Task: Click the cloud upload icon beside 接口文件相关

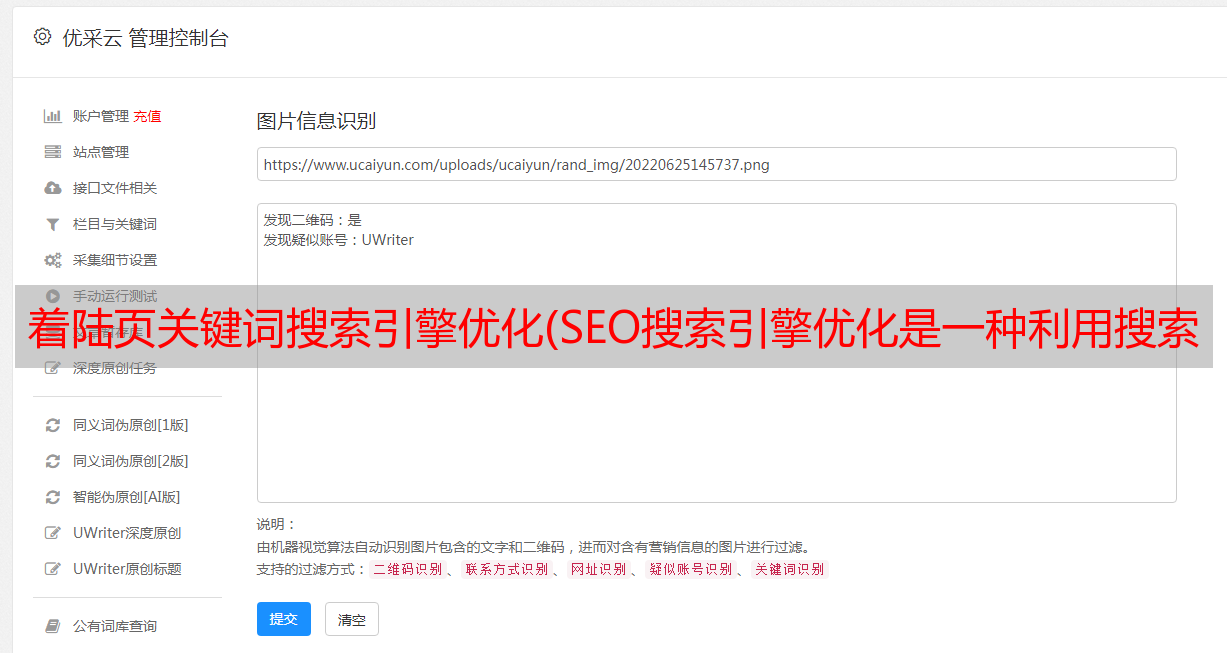Action: point(53,188)
